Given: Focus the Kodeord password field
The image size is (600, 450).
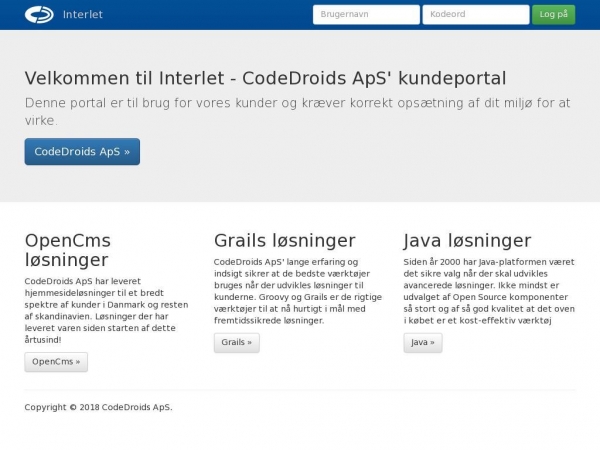Looking at the screenshot, I should (476, 15).
